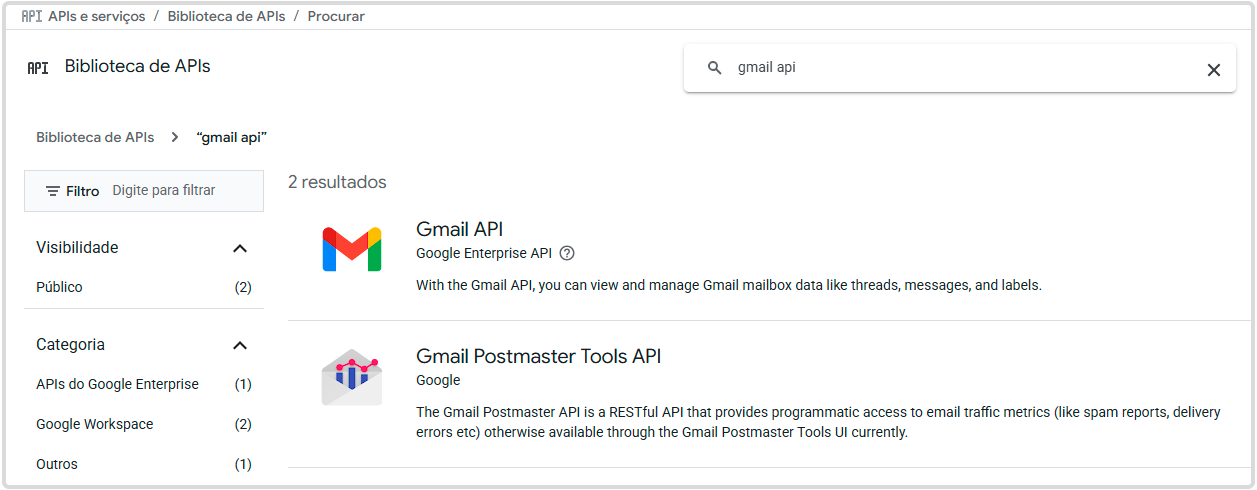This screenshot has width=1257, height=490.
Task: Click the help icon beside Google Enterprise API
Action: [x=567, y=253]
